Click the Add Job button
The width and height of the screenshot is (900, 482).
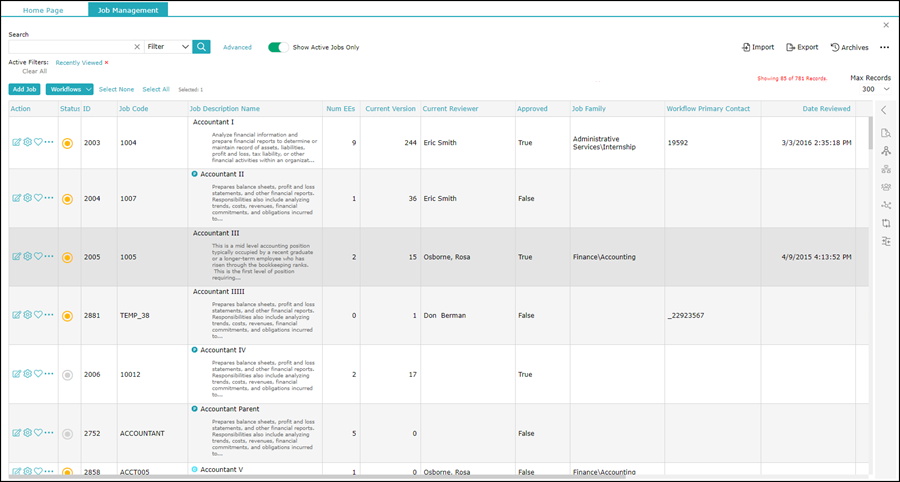(x=25, y=89)
